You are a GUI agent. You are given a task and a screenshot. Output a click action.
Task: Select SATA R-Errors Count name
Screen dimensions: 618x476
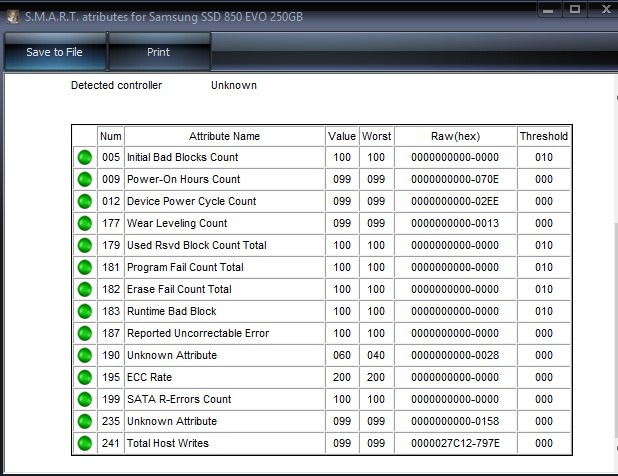[179, 400]
